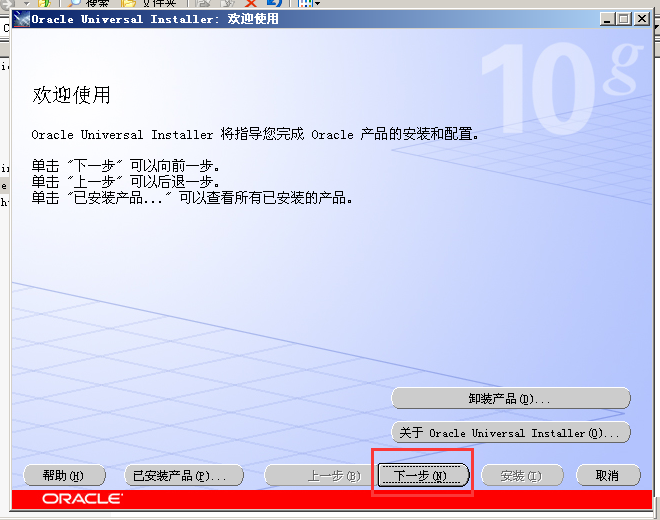This screenshot has height=520, width=660.
Task: View 已安装产品(P)... installed products
Action: coord(184,475)
